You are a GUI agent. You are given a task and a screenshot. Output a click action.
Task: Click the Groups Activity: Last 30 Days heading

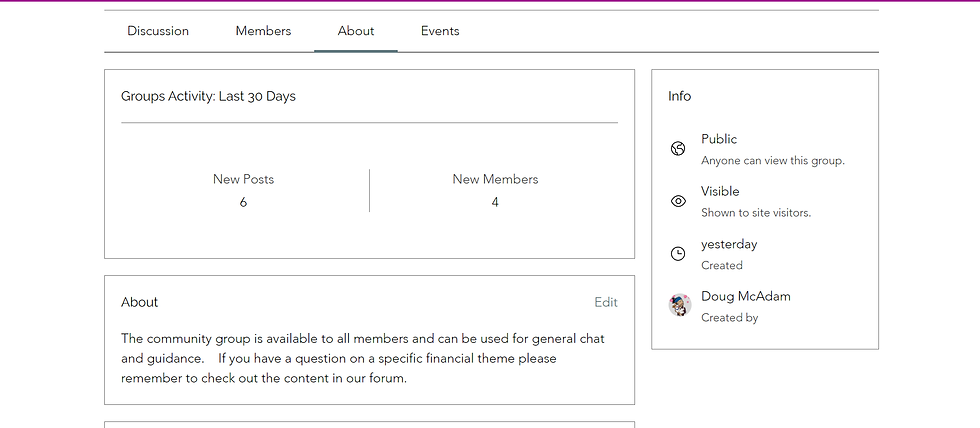[208, 96]
